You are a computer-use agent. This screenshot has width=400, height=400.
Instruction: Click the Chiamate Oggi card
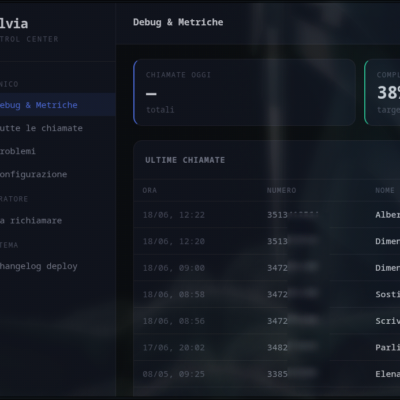pos(244,92)
